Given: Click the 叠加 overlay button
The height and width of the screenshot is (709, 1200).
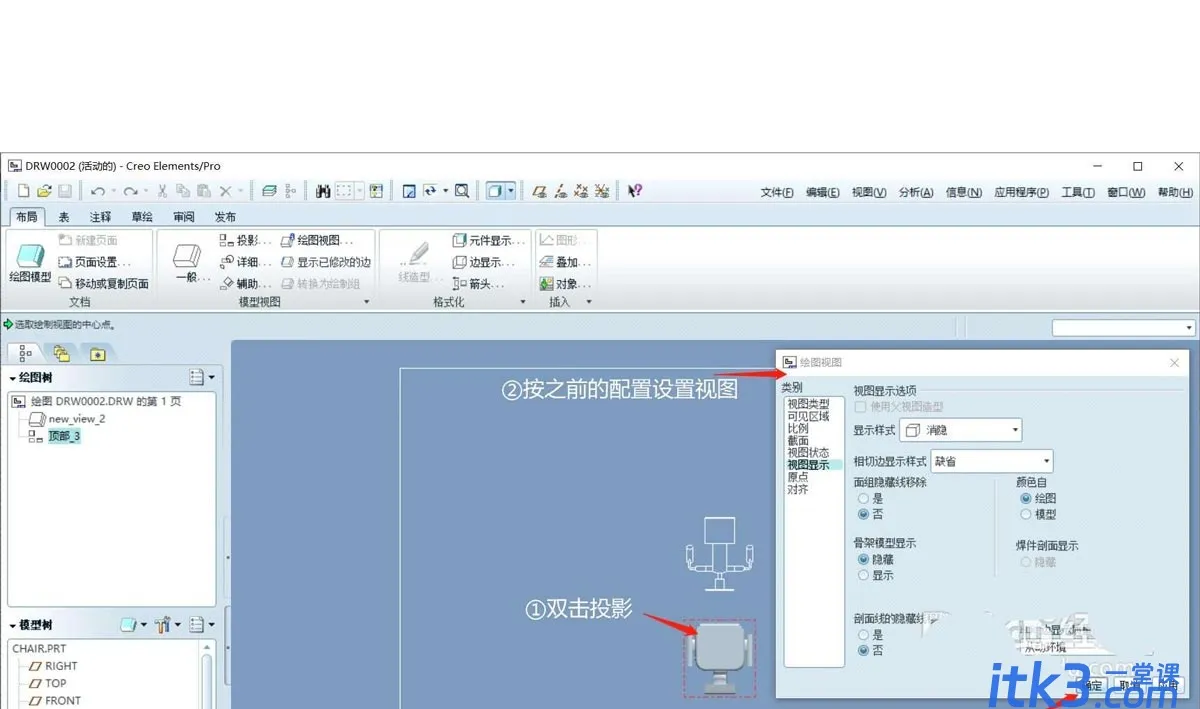Looking at the screenshot, I should tap(565, 262).
